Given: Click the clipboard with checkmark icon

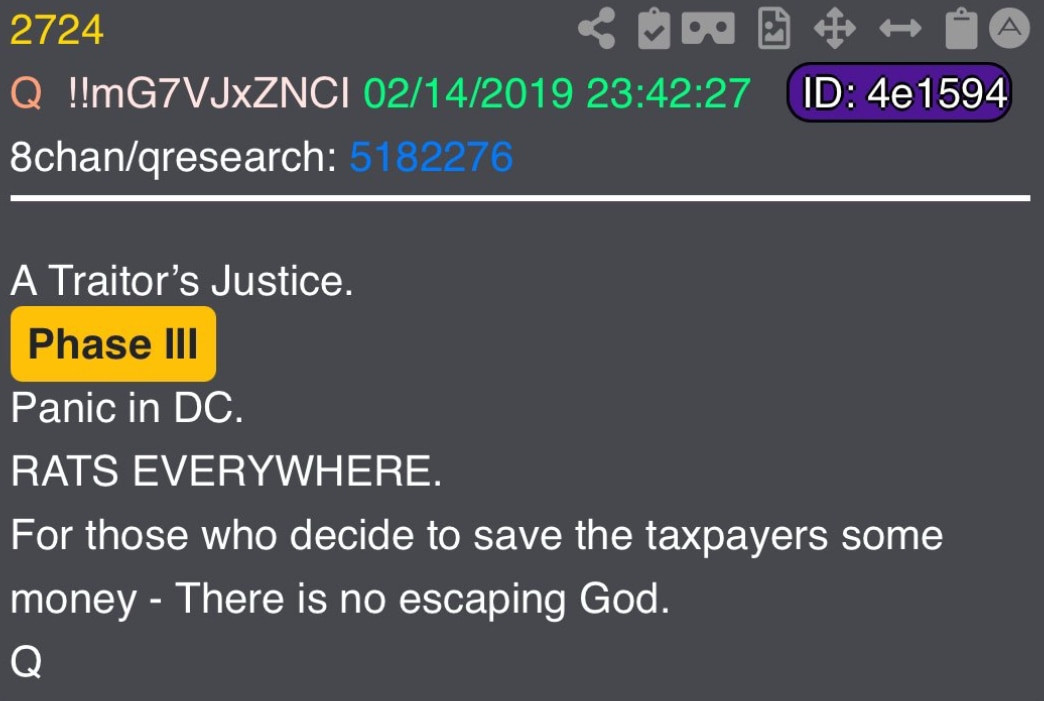Looking at the screenshot, I should click(x=654, y=29).
